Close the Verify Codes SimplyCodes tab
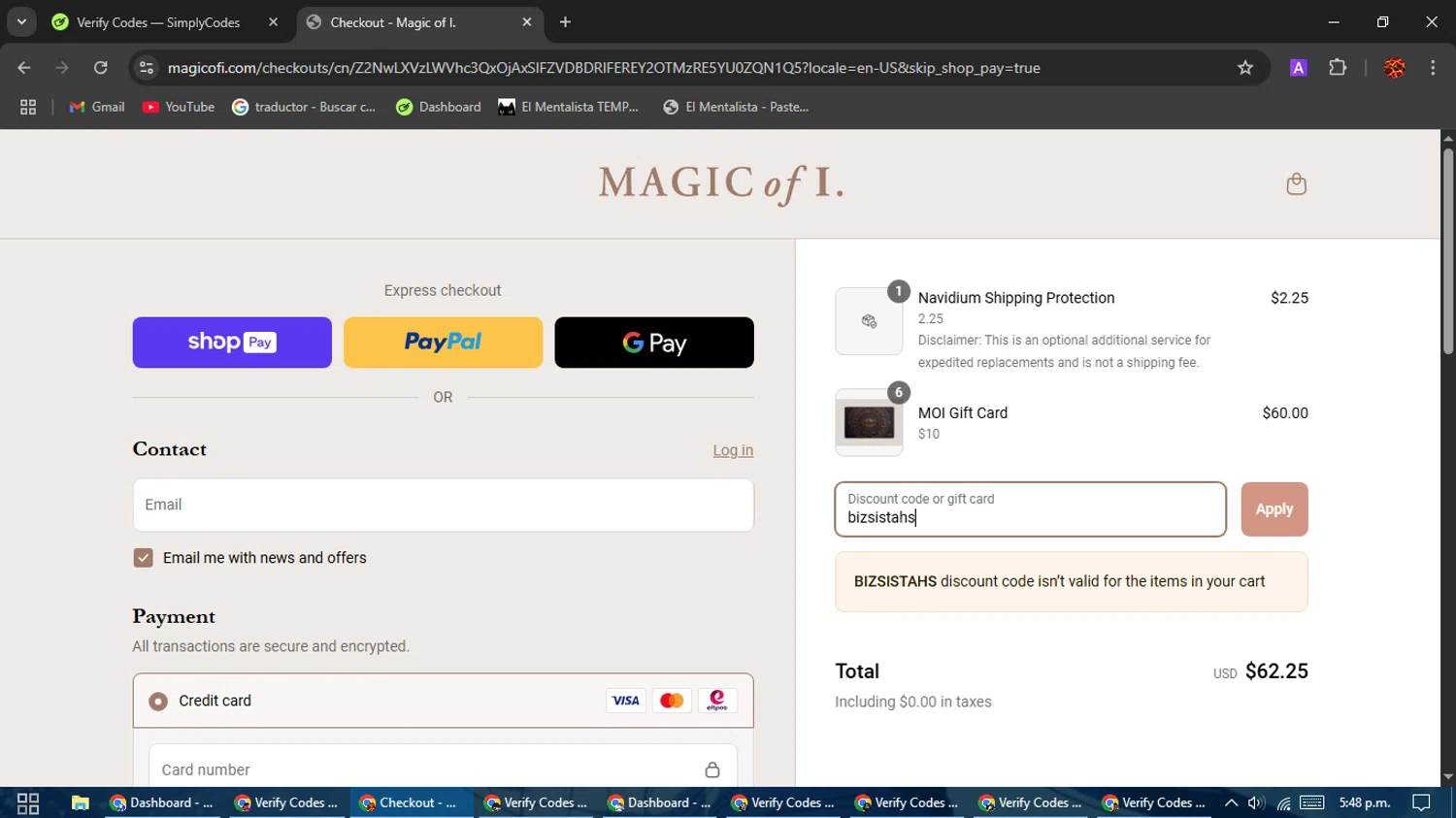This screenshot has width=1456, height=818. pyautogui.click(x=273, y=22)
